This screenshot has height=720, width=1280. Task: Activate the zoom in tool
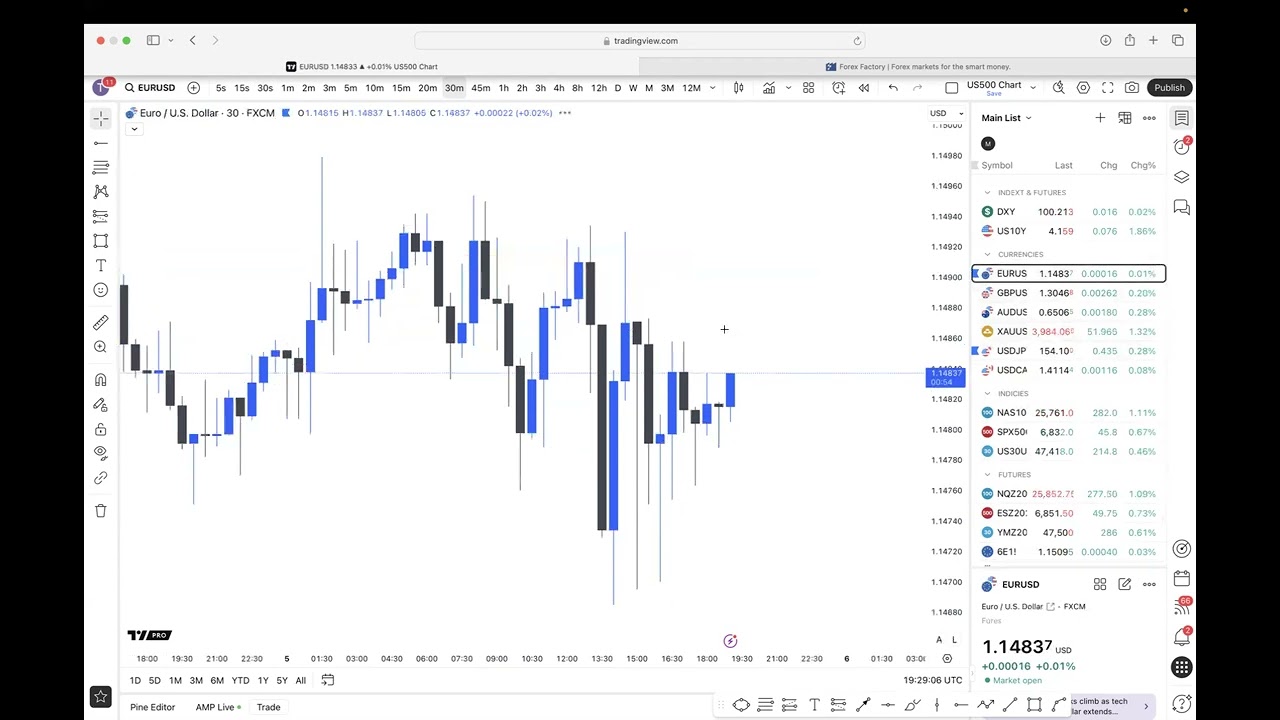[x=101, y=347]
